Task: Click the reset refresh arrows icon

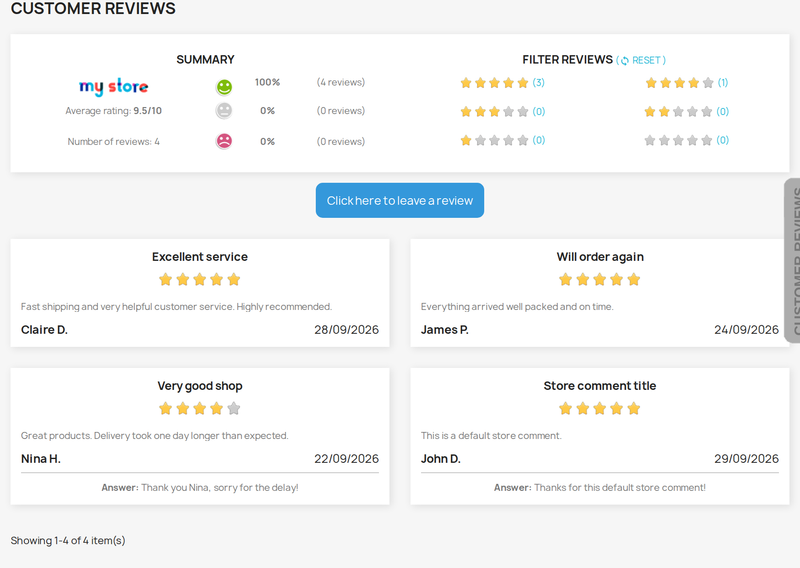Action: (624, 61)
